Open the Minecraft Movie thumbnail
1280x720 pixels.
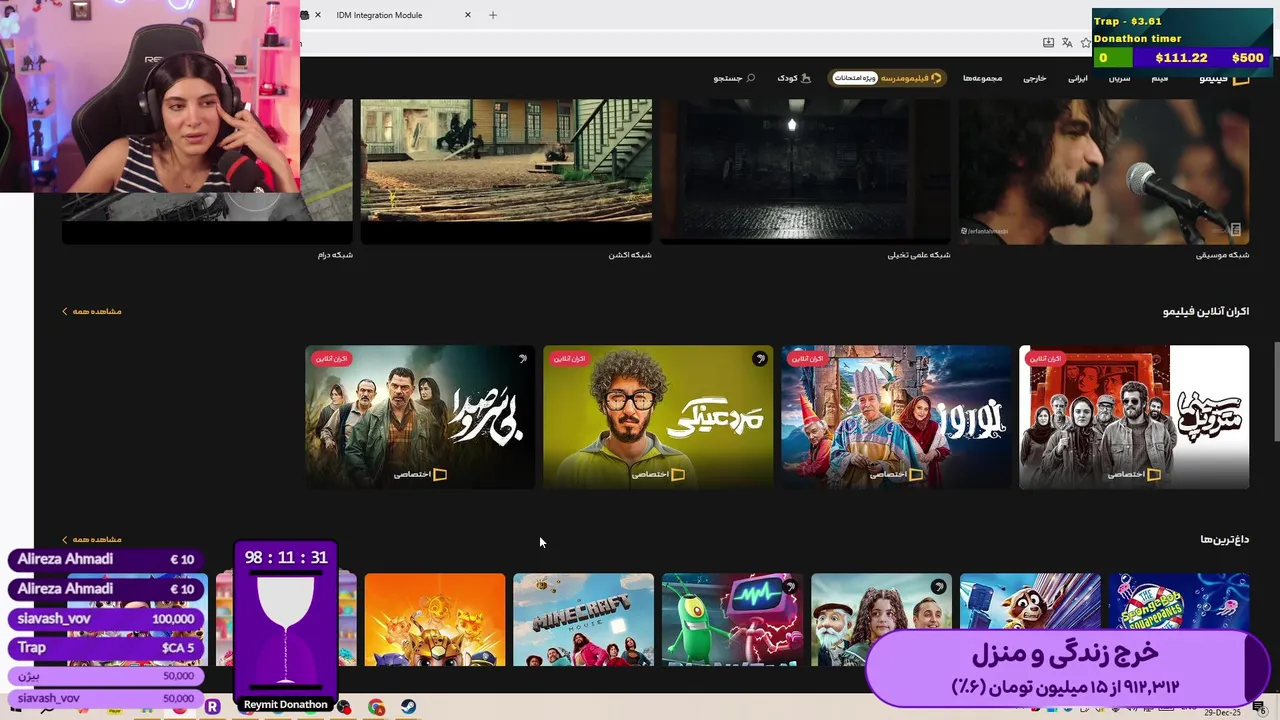point(584,619)
